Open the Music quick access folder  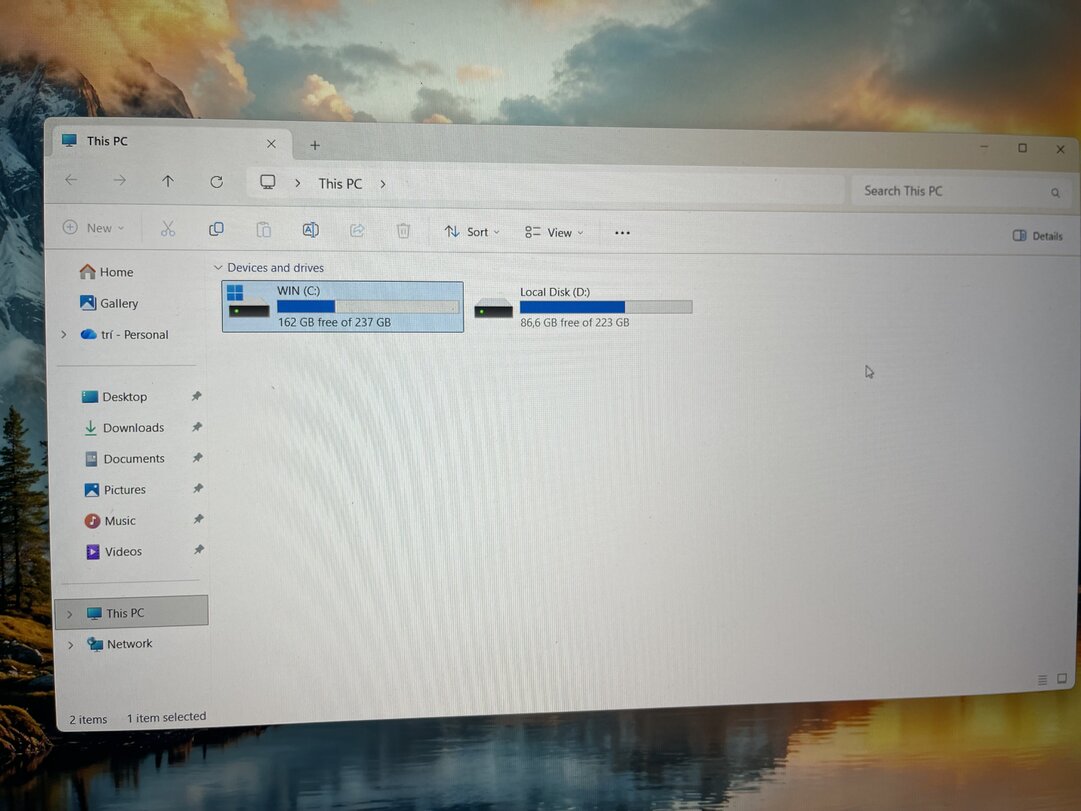click(x=110, y=521)
